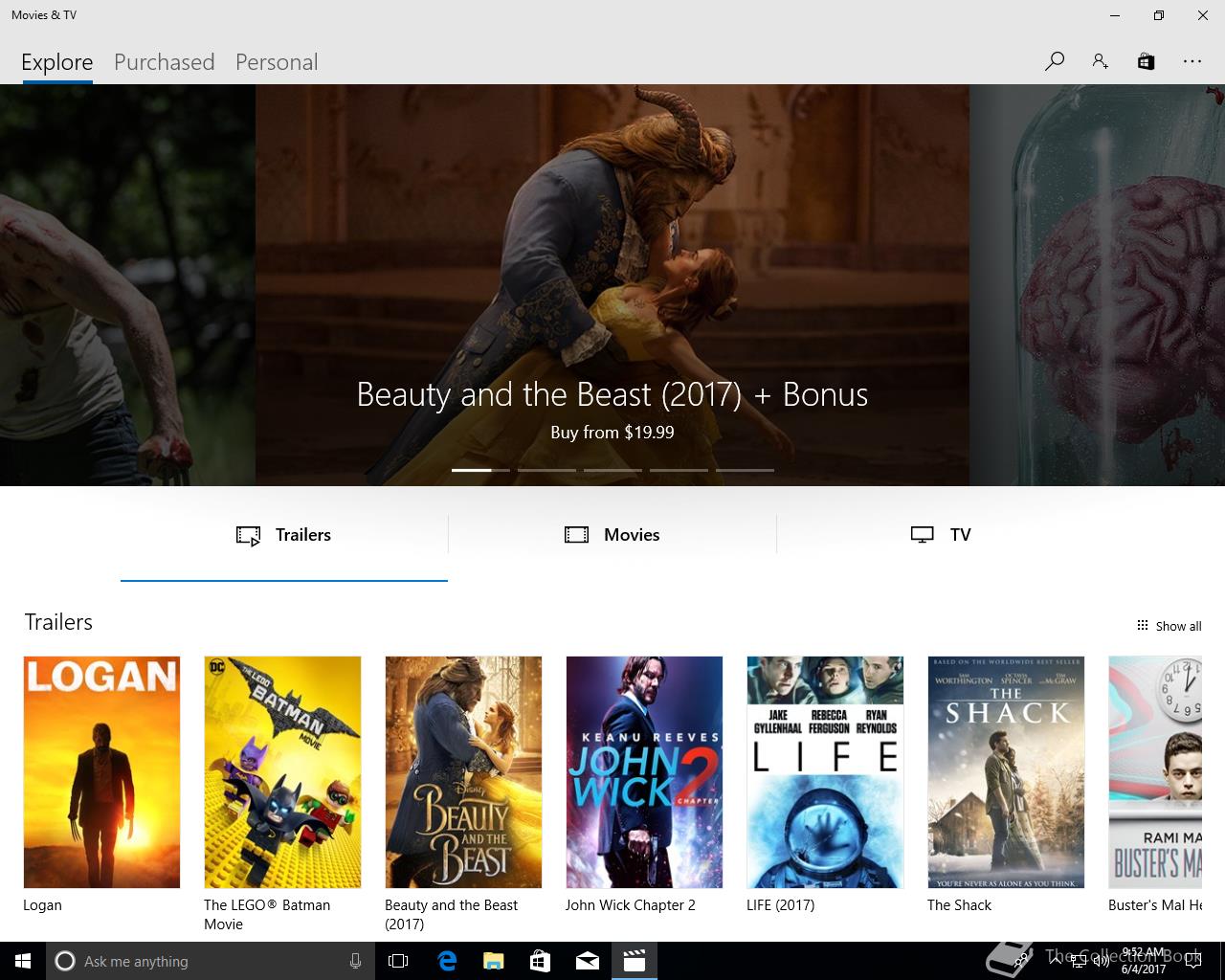Open The Shack trailer poster
1225x980 pixels.
pyautogui.click(x=1006, y=772)
